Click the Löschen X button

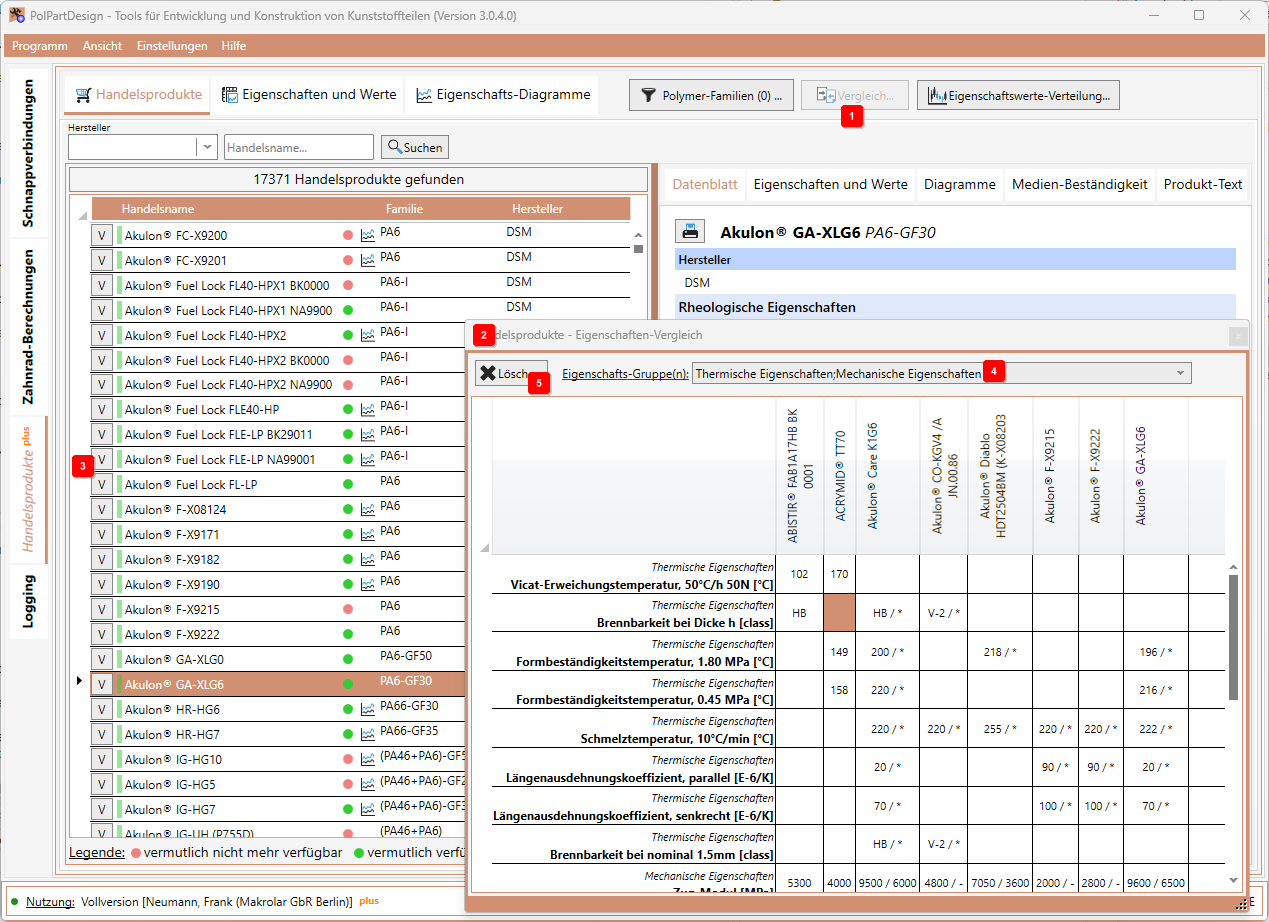tap(511, 373)
